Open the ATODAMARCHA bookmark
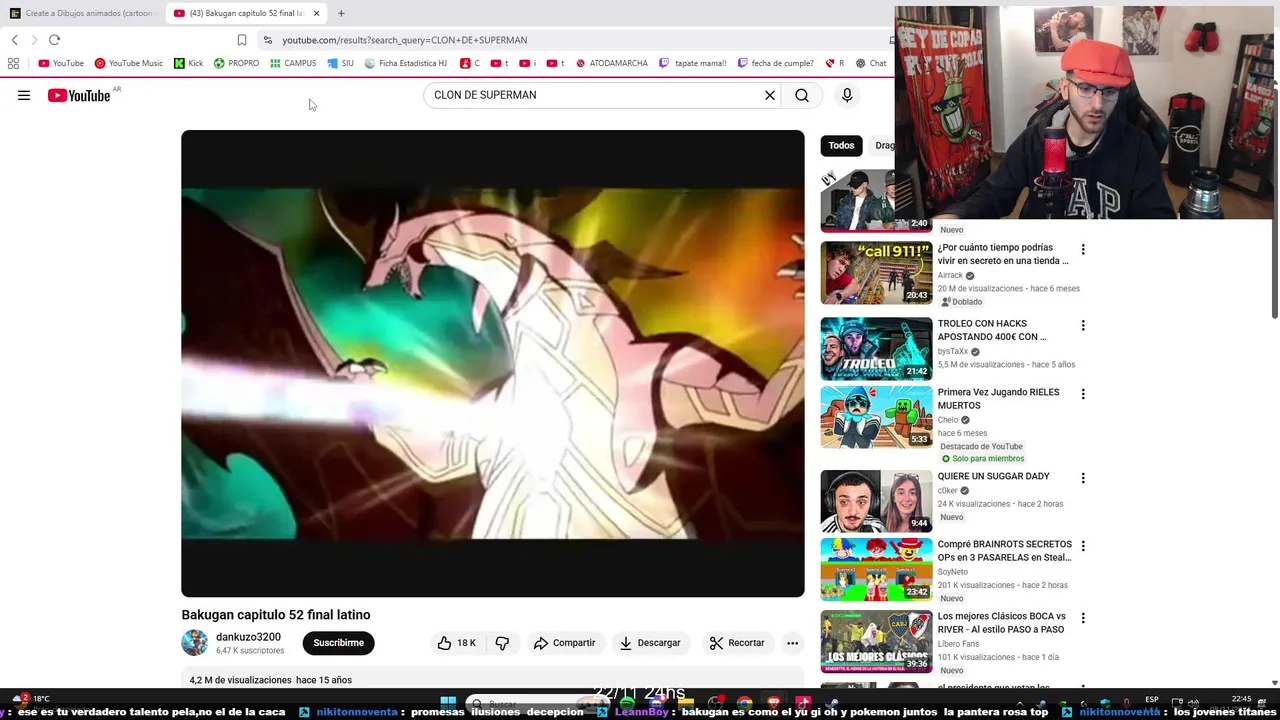Screen dimensions: 1280x720 point(610,63)
